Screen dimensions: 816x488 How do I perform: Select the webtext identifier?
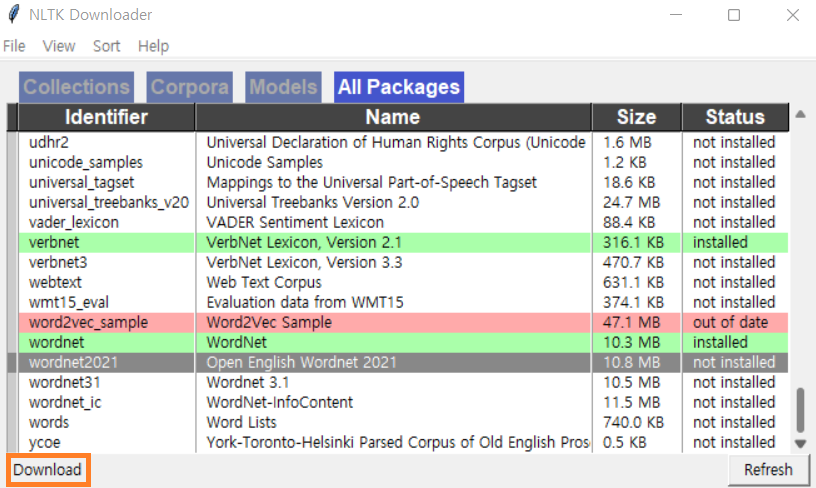point(55,282)
